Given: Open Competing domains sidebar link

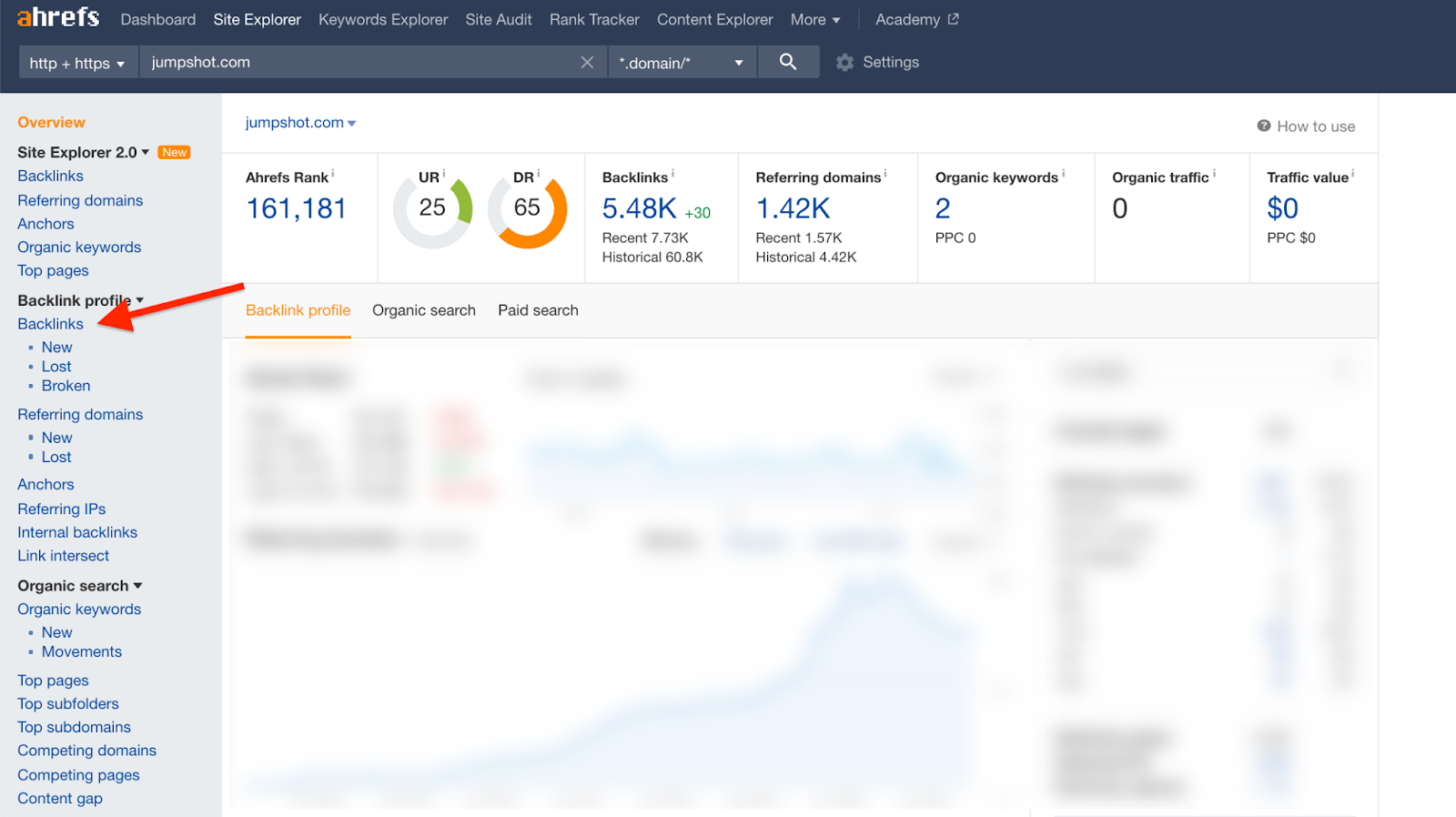Looking at the screenshot, I should (86, 751).
